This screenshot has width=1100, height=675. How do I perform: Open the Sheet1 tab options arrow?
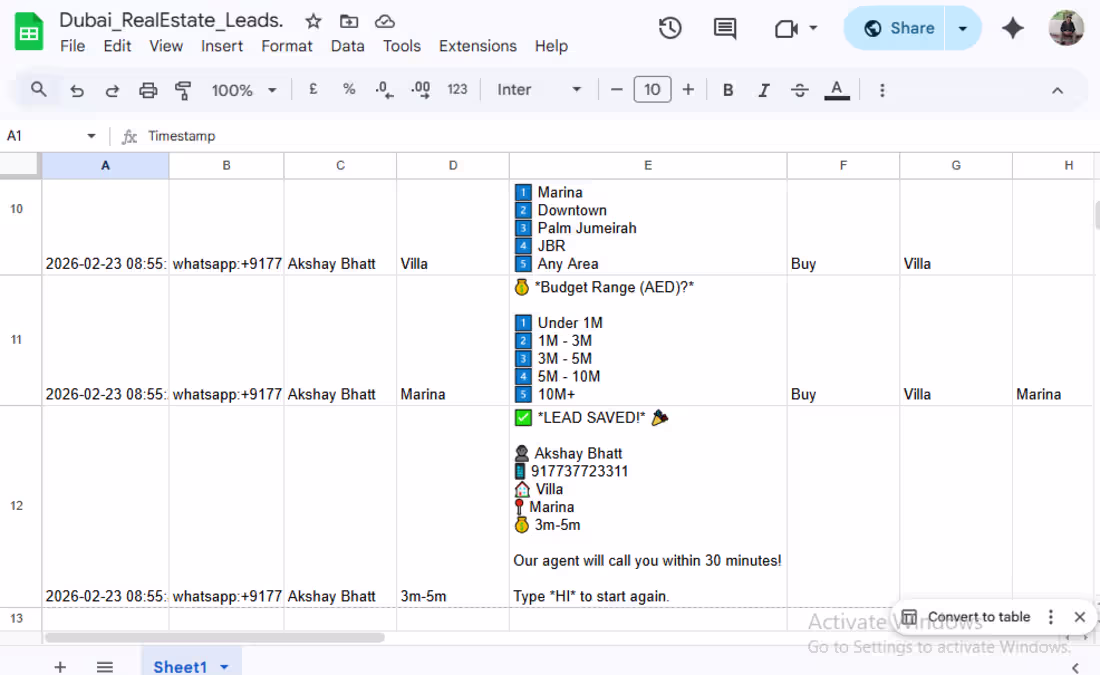pyautogui.click(x=224, y=667)
